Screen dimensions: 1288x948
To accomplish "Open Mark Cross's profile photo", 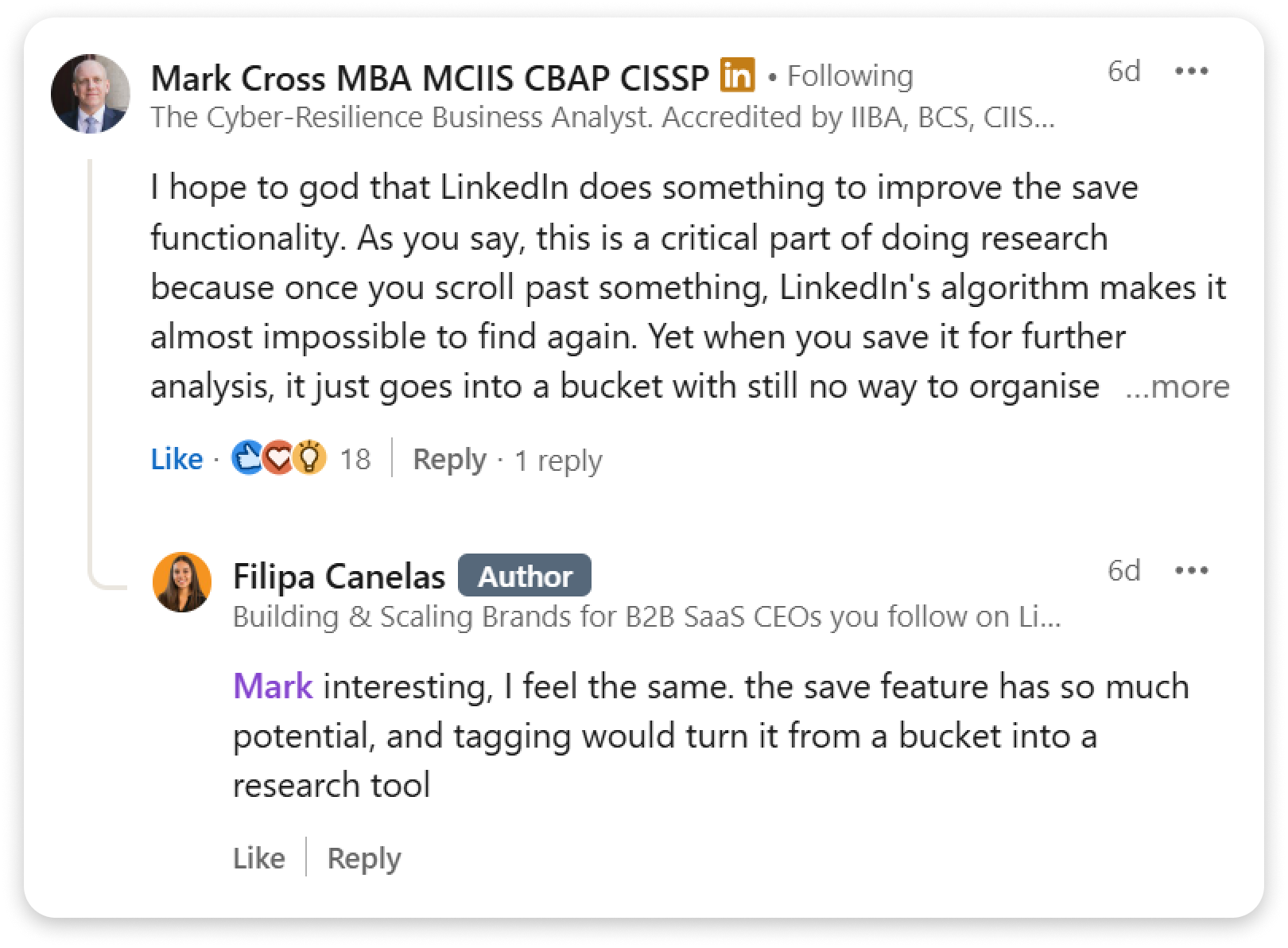I will [x=90, y=94].
